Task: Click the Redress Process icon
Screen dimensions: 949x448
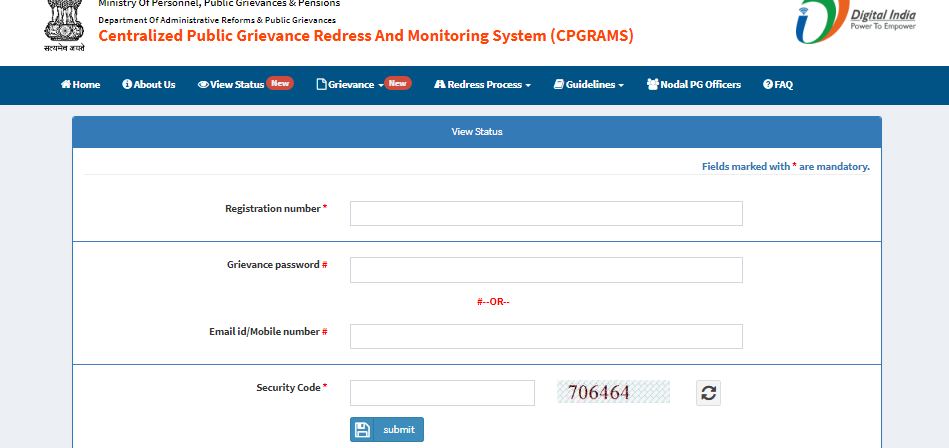Action: tap(439, 85)
